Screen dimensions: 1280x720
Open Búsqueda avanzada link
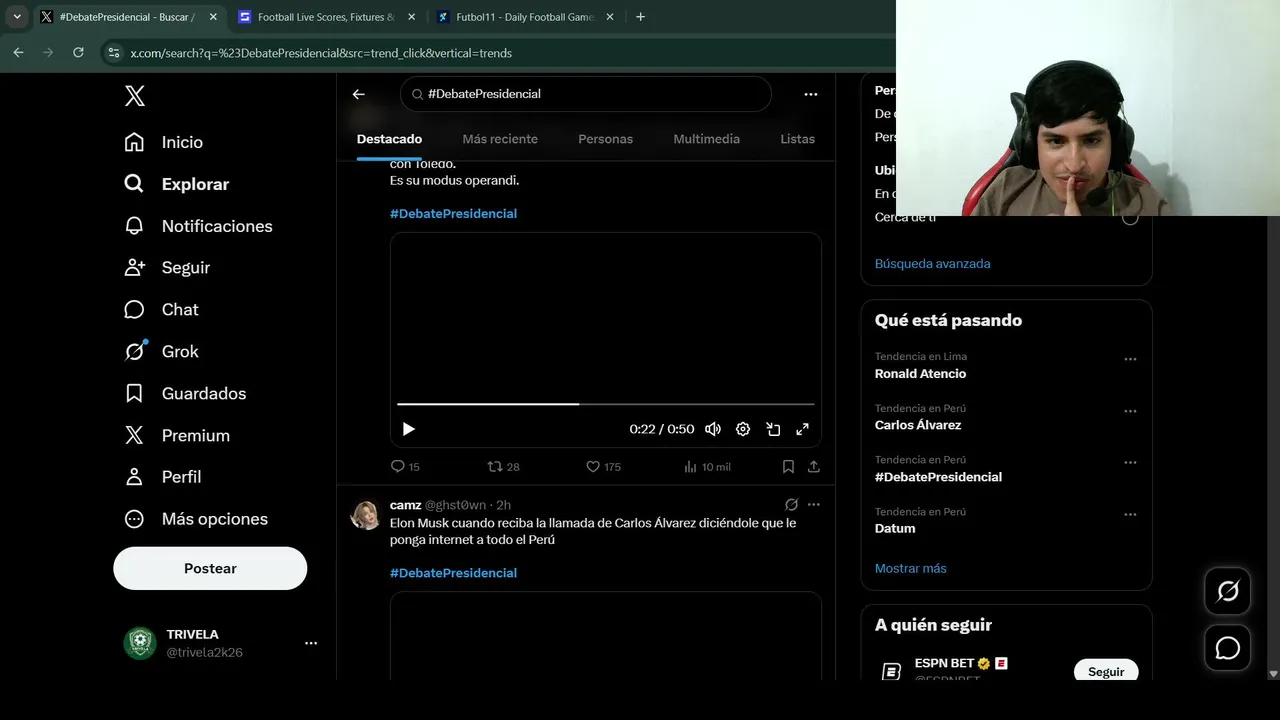pos(932,264)
